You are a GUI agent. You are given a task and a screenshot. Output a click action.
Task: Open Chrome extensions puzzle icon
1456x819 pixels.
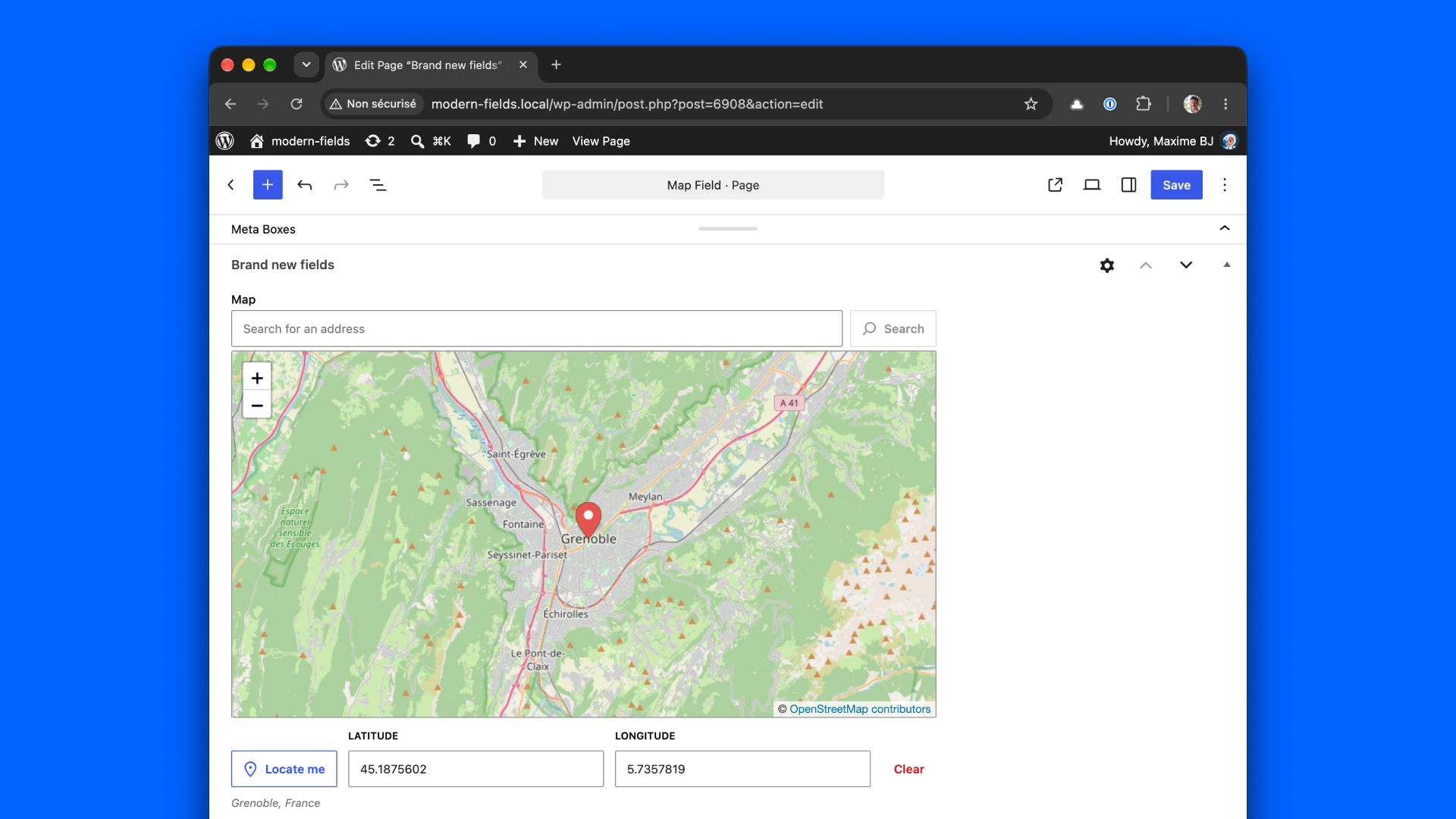coord(1143,104)
